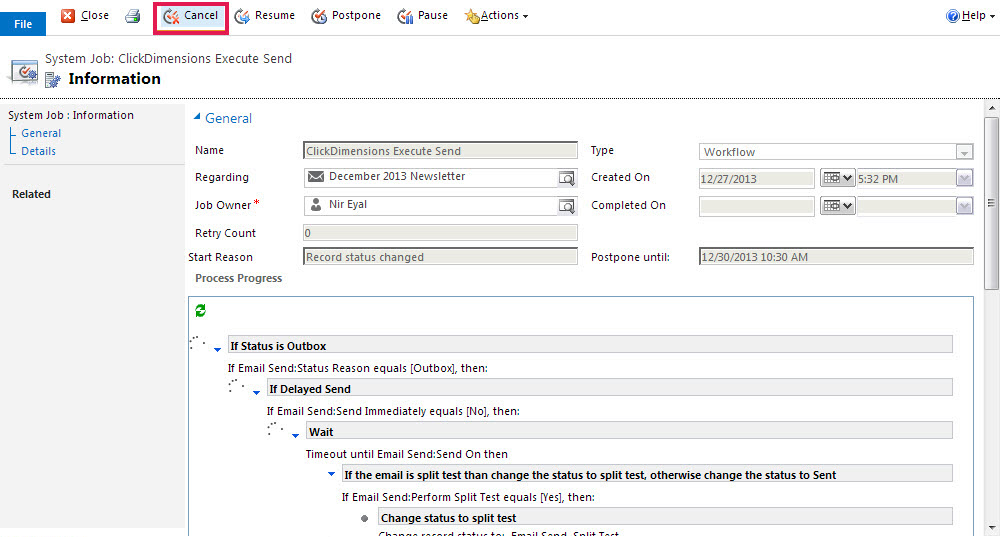Viewport: 1000px width, 537px height.
Task: Go to the General section link
Action: click(41, 133)
